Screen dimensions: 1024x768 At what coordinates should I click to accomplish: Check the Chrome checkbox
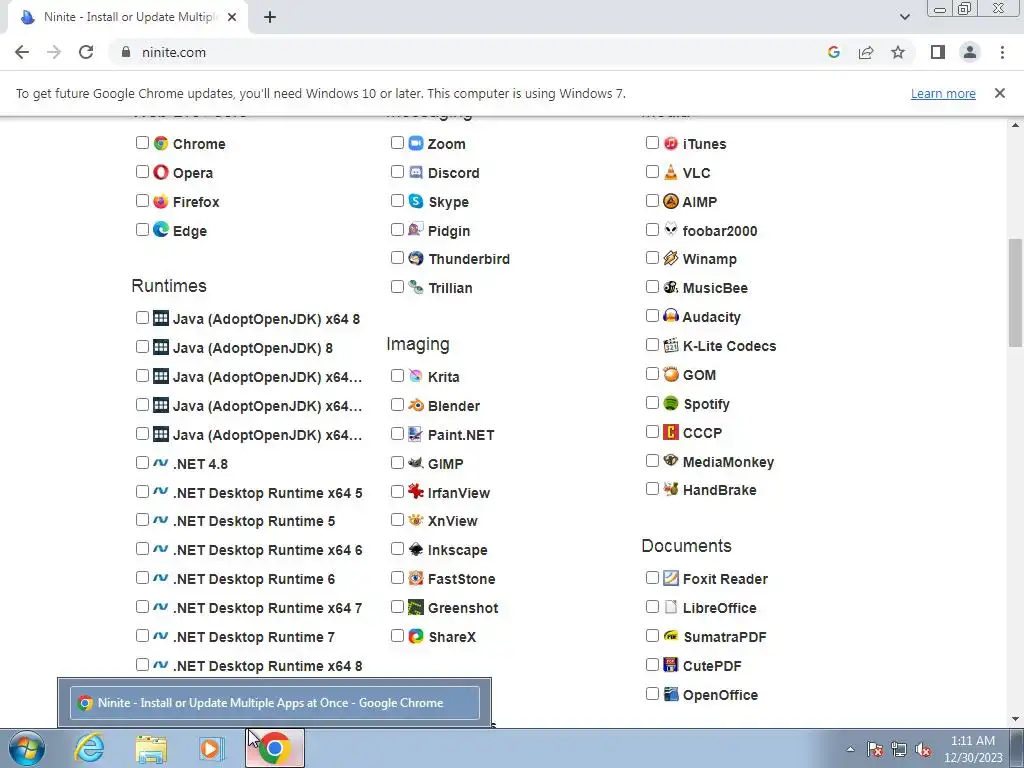142,142
